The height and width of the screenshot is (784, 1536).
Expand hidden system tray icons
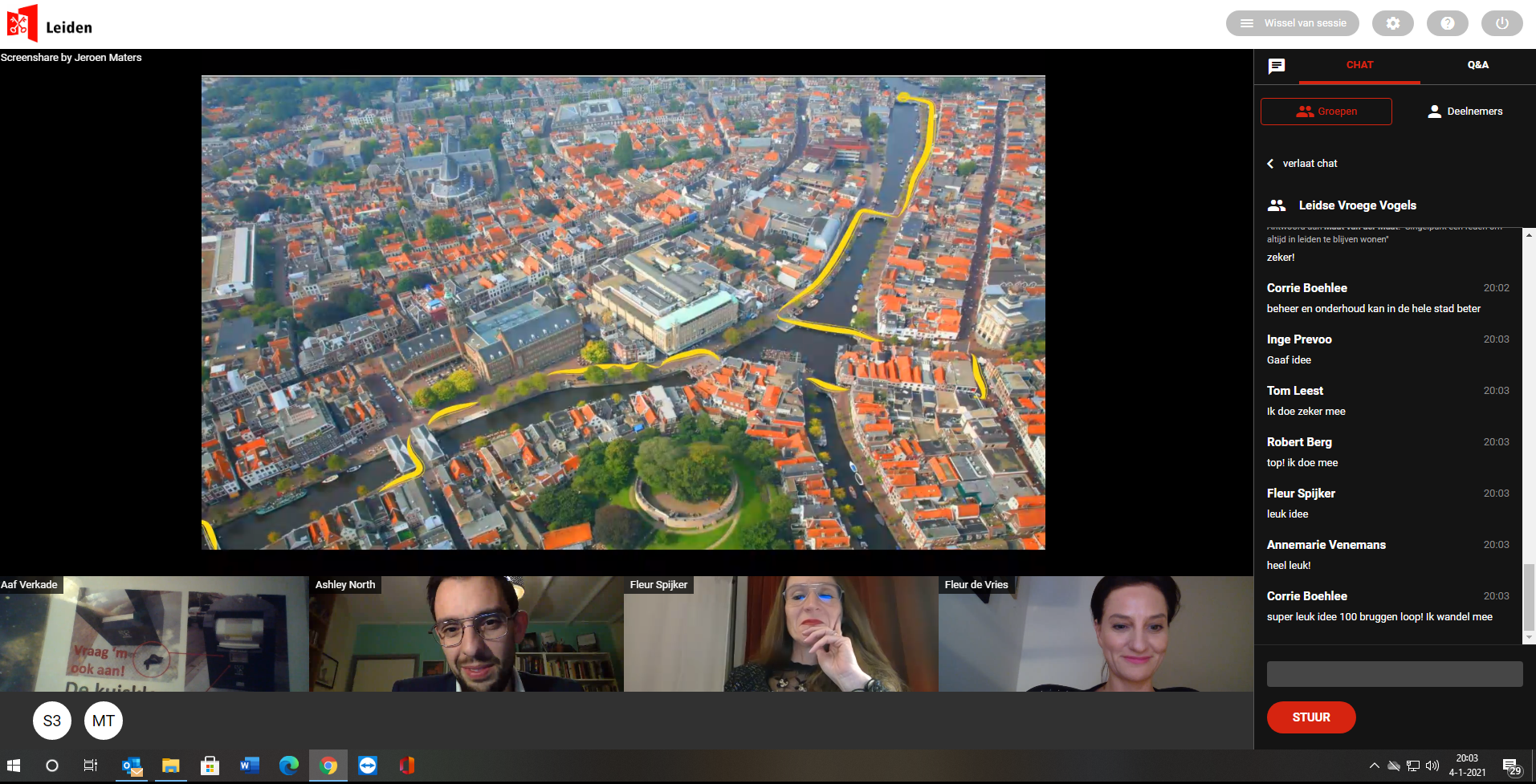tap(1374, 766)
